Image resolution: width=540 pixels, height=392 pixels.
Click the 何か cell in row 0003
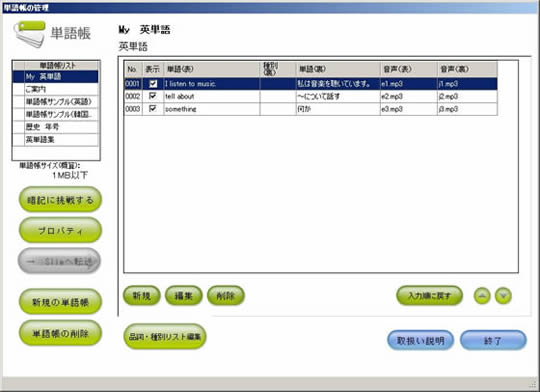click(x=338, y=109)
